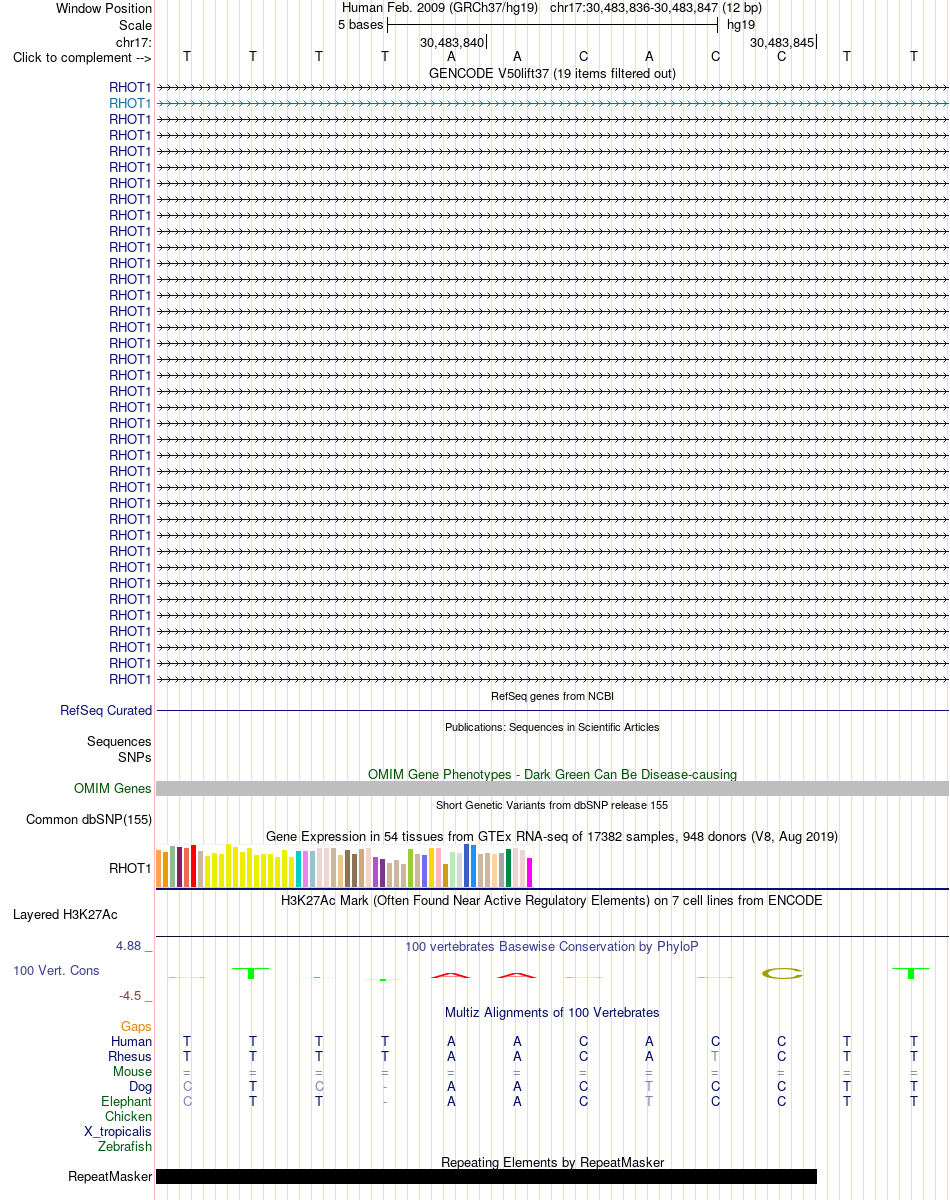Select the Chicken alignment row label
The image size is (950, 1200).
pos(128,1116)
